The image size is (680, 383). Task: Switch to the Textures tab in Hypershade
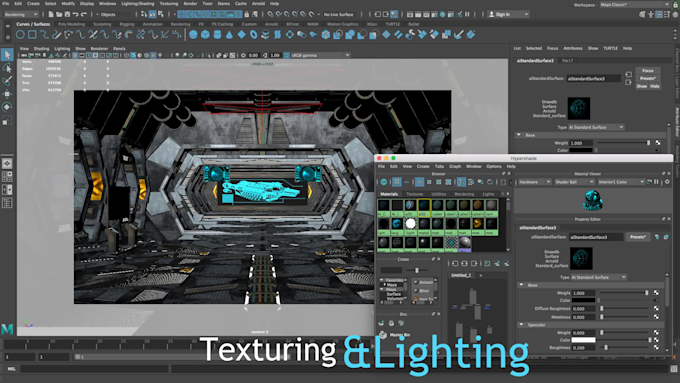415,194
